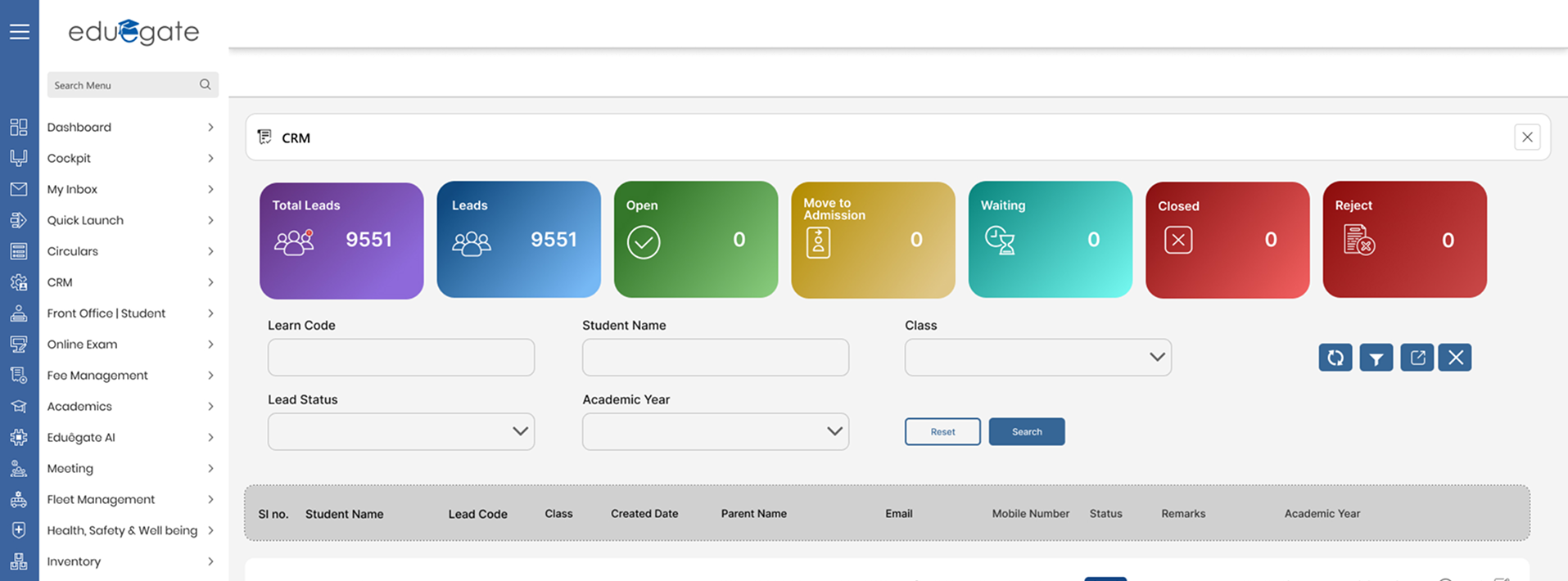1568x581 pixels.
Task: Click the Parent Name column header
Action: coord(754,514)
